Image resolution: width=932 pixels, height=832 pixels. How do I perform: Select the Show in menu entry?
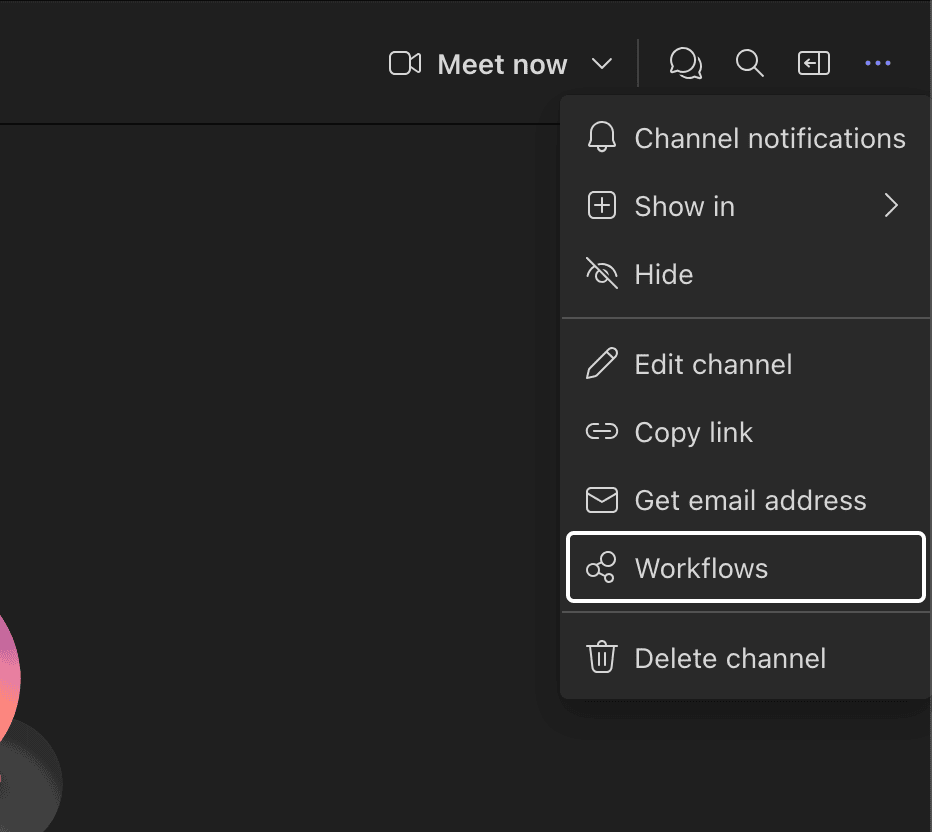click(684, 206)
